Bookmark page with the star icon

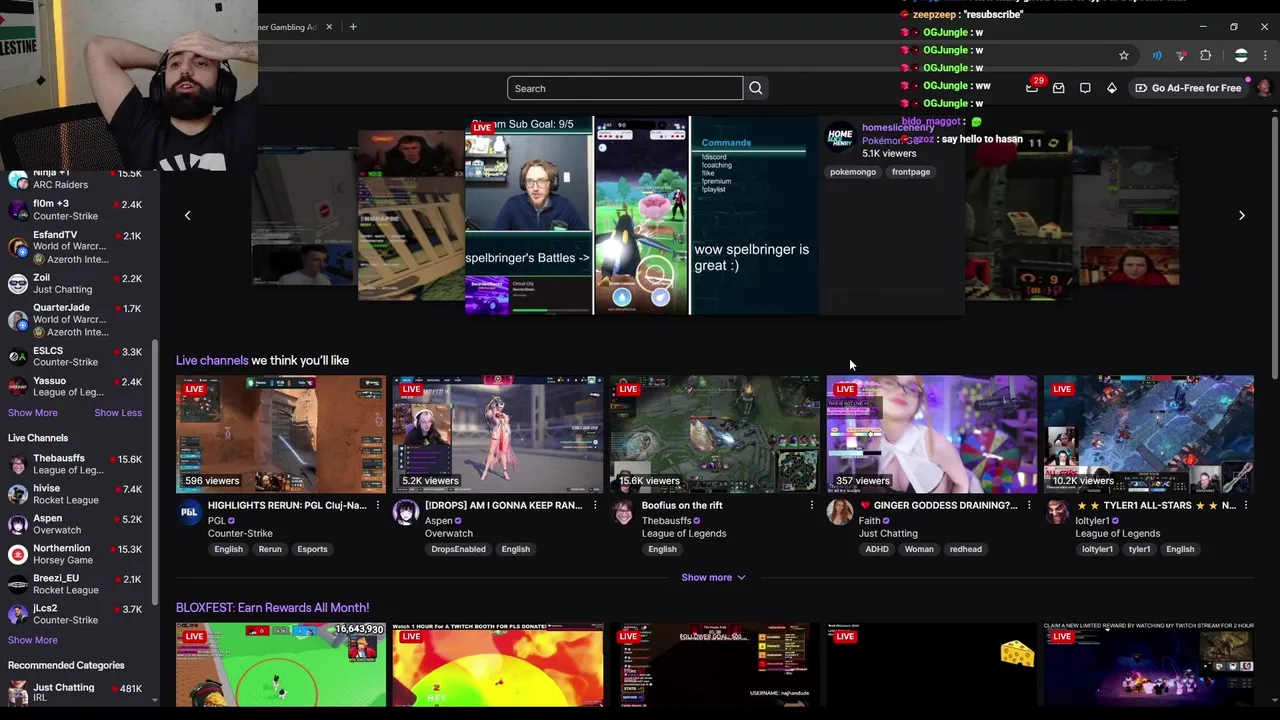click(x=1124, y=55)
